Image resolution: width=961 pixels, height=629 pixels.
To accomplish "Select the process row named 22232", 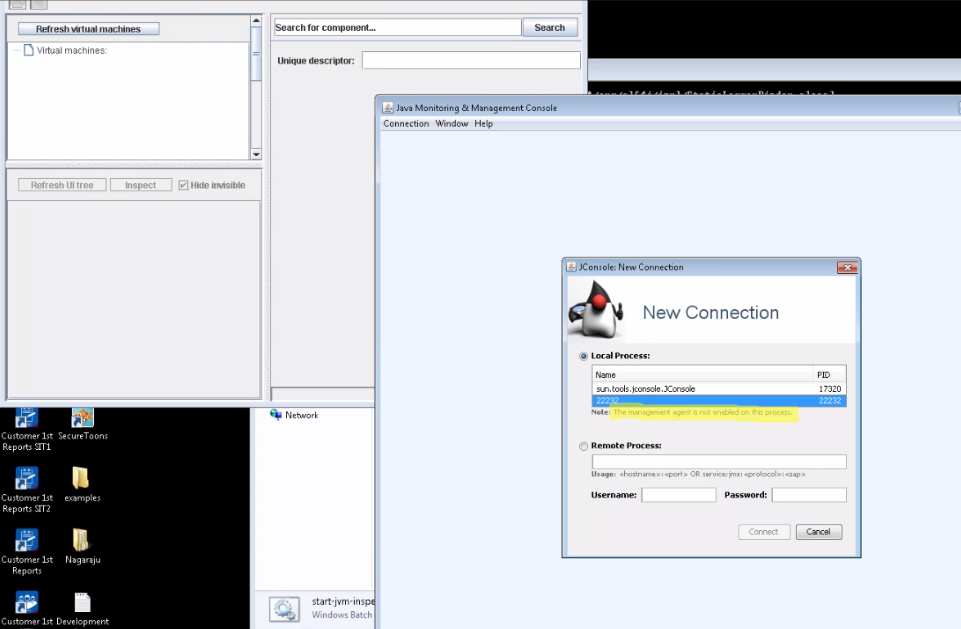I will [x=719, y=400].
